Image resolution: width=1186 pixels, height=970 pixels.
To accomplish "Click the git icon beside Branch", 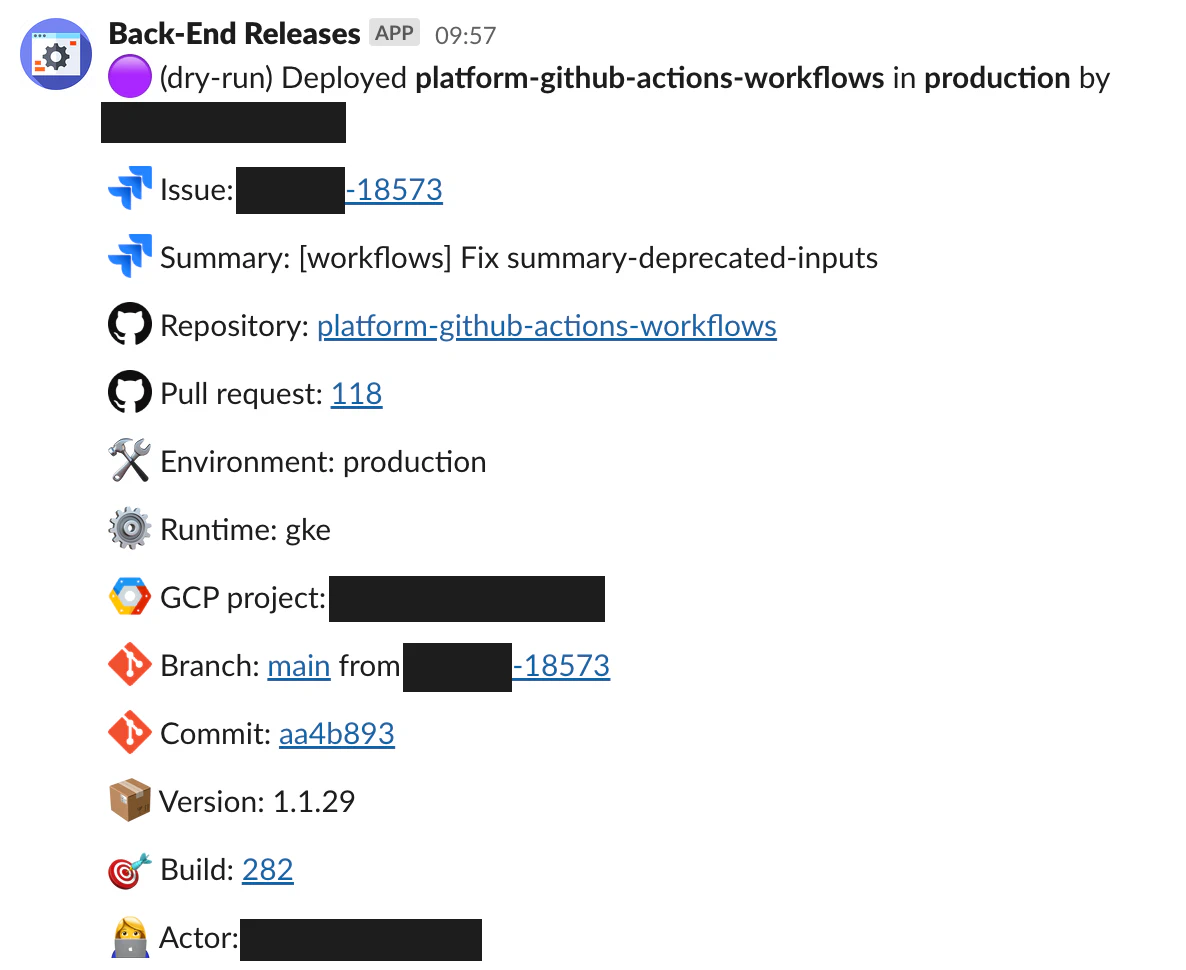I will [x=129, y=666].
